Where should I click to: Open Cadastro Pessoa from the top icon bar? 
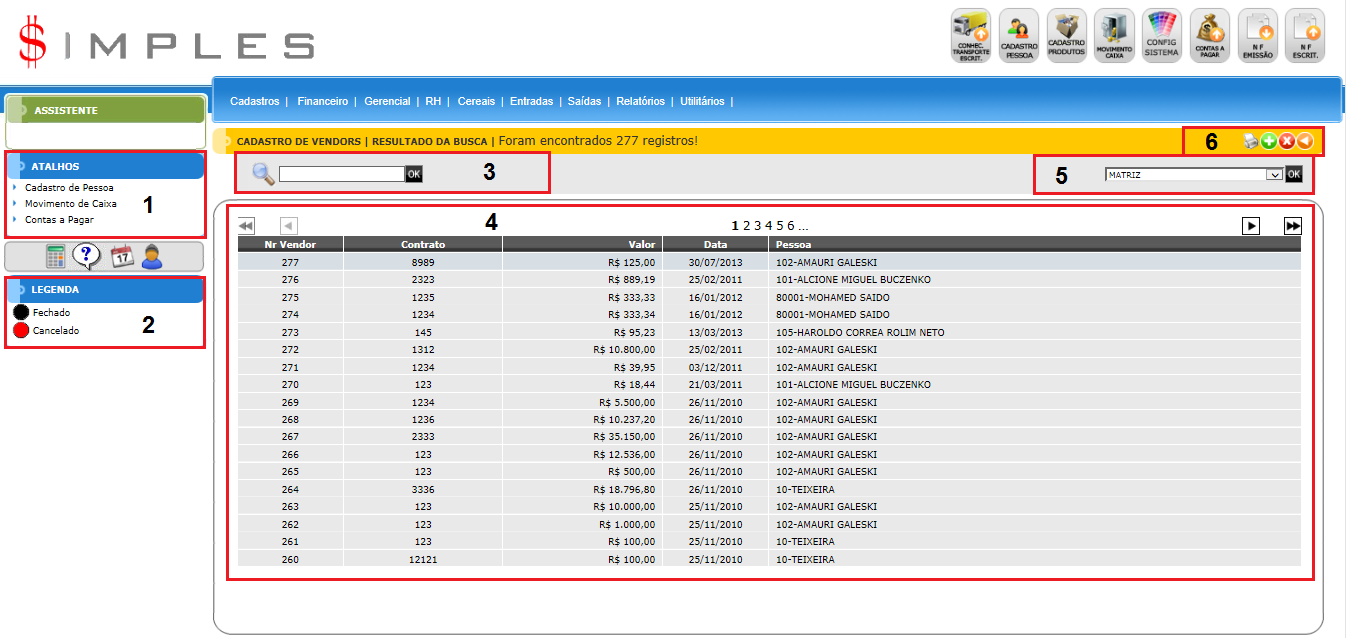(x=1018, y=36)
